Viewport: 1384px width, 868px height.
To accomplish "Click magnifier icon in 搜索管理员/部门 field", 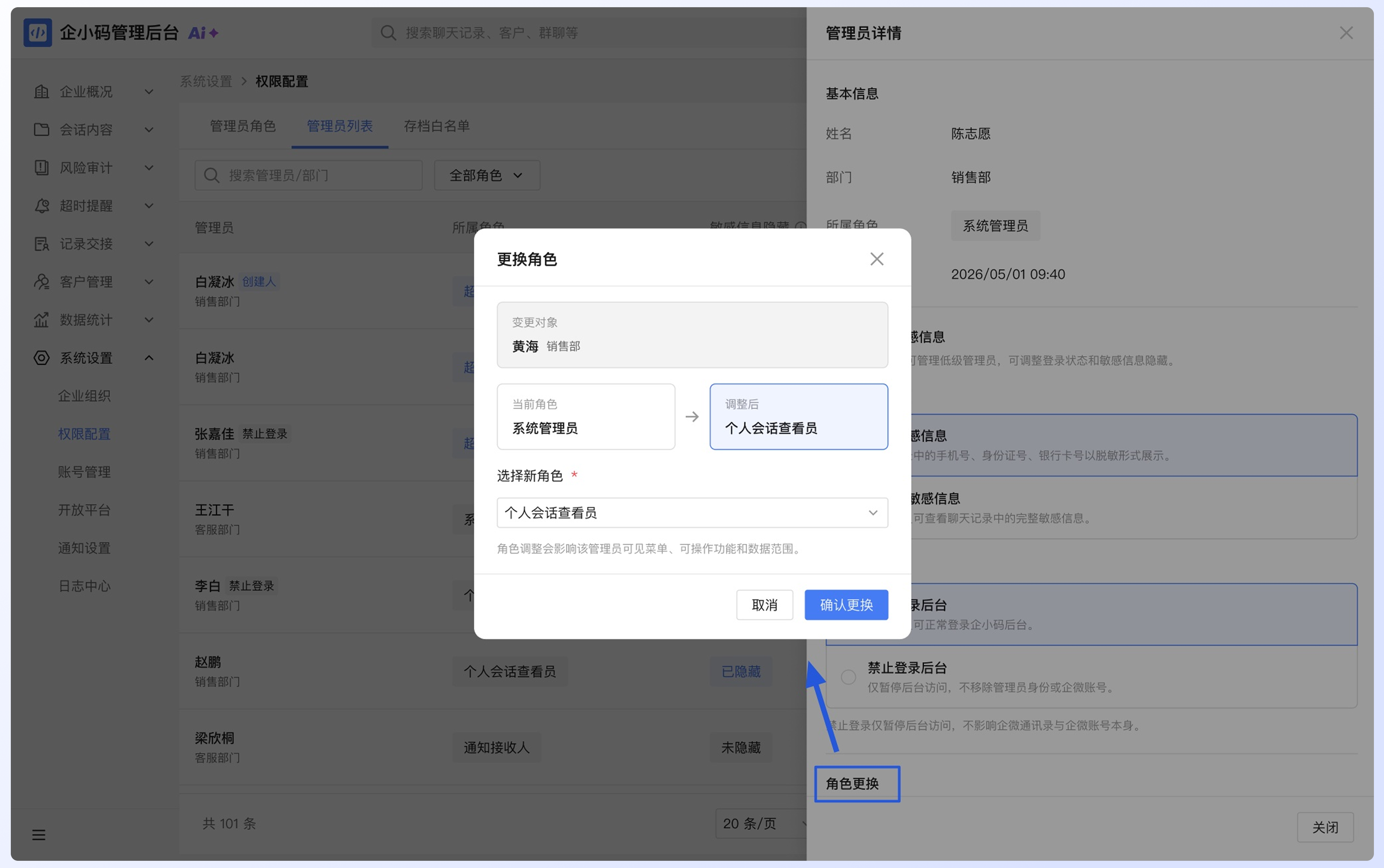I will [212, 175].
